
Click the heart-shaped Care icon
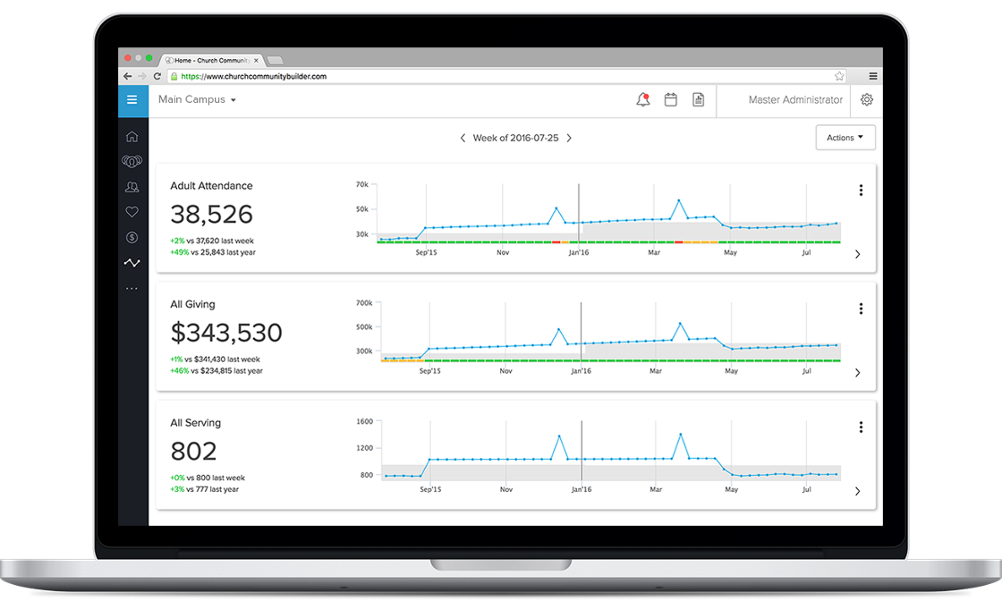tap(132, 211)
